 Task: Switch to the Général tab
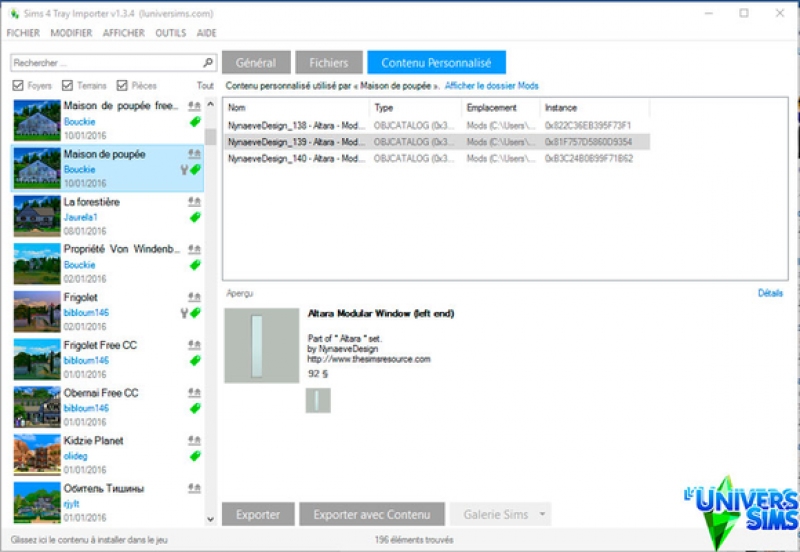pos(256,62)
